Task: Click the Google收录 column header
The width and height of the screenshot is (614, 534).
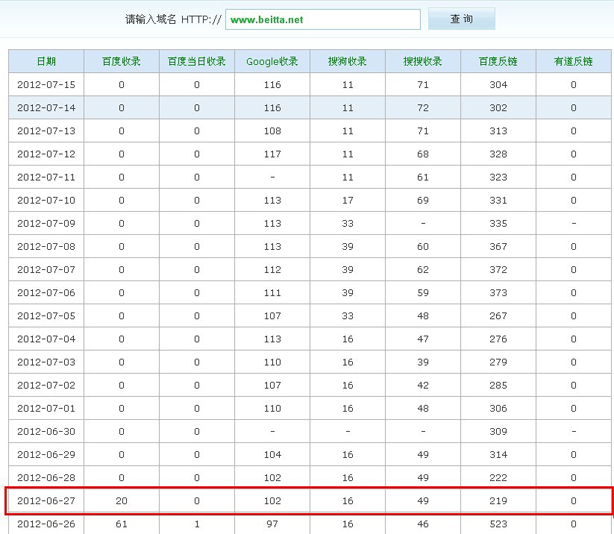Action: [272, 62]
